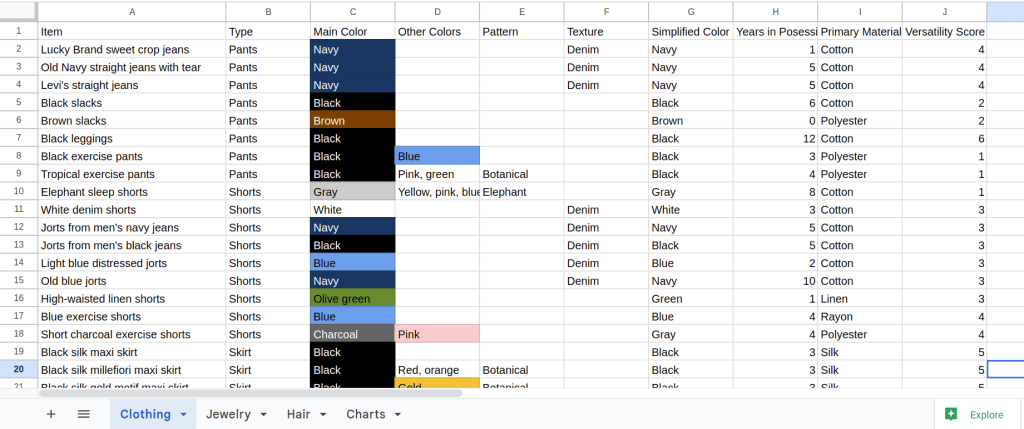Image resolution: width=1024 pixels, height=429 pixels.
Task: Open the all sheets list icon
Action: [84, 414]
